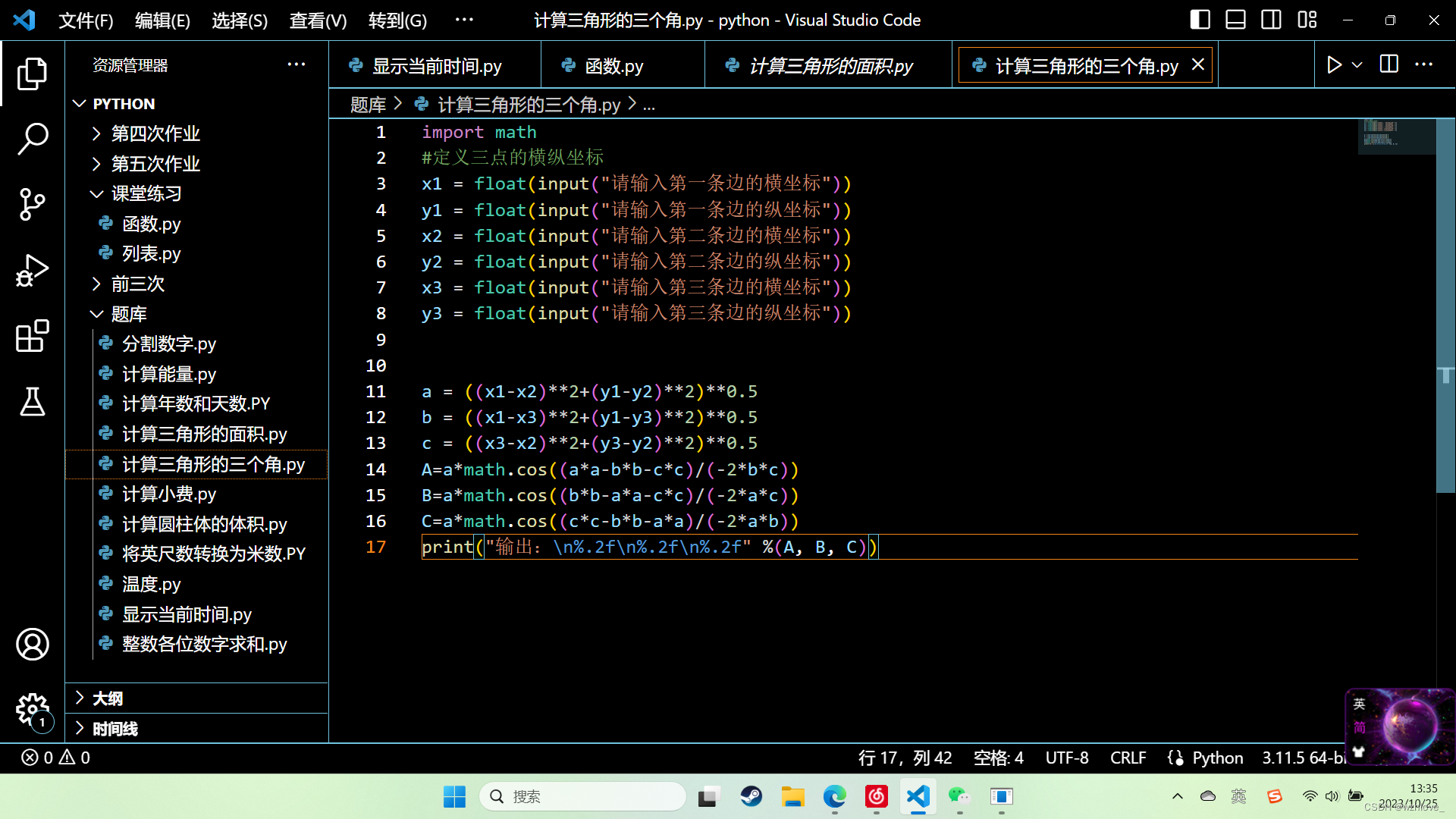Customize layout icon in title bar
The height and width of the screenshot is (819, 1456).
coord(1307,20)
